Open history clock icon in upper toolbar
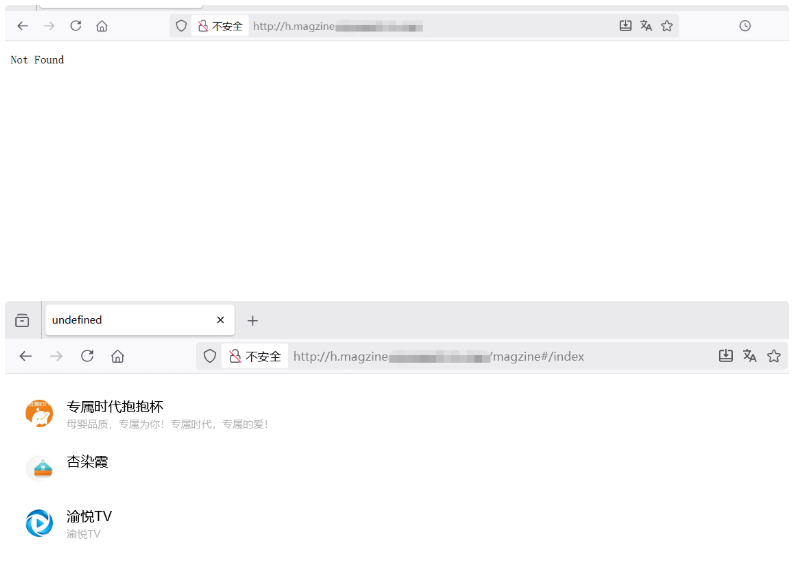Screen dimensions: 792x587 click(x=745, y=26)
